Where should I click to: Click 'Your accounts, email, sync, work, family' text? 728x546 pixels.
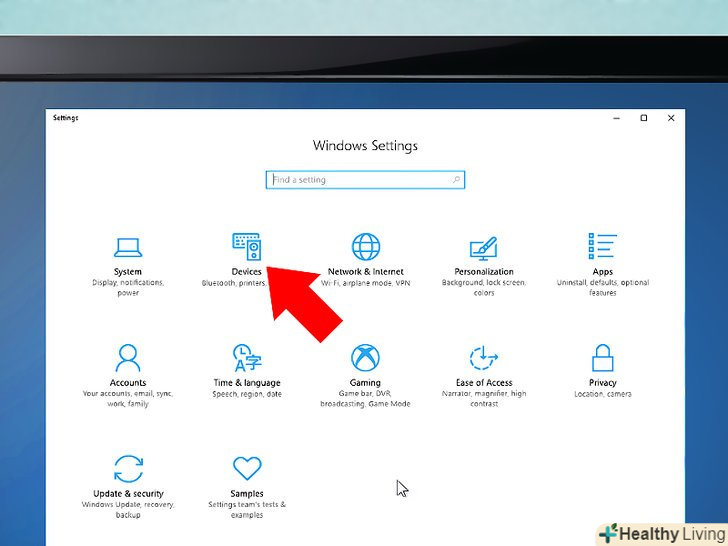pyautogui.click(x=128, y=399)
